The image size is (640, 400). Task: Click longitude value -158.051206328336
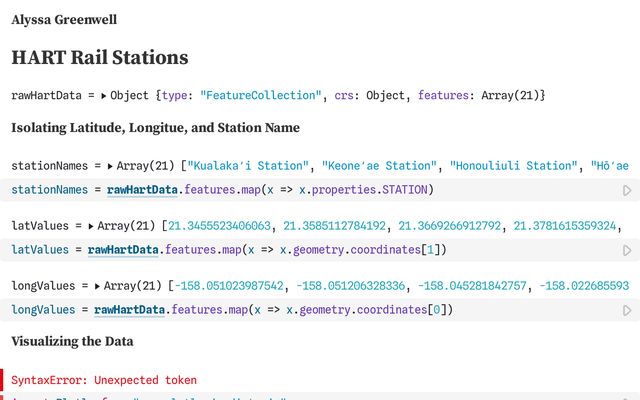(x=351, y=286)
